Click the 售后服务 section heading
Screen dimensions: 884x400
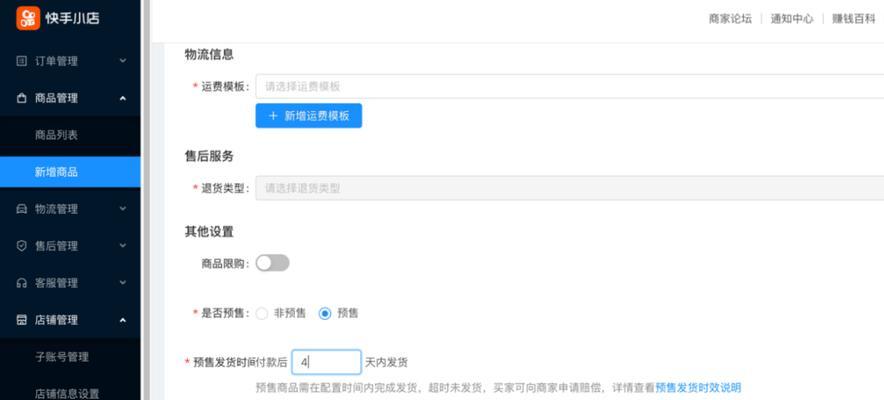click(x=209, y=157)
